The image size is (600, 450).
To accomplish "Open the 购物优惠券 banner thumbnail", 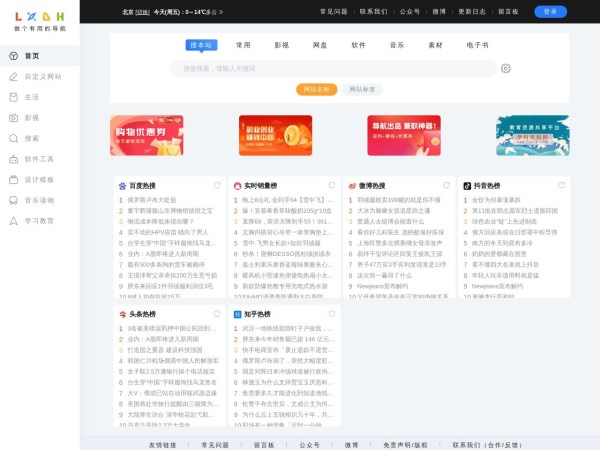I will [147, 135].
